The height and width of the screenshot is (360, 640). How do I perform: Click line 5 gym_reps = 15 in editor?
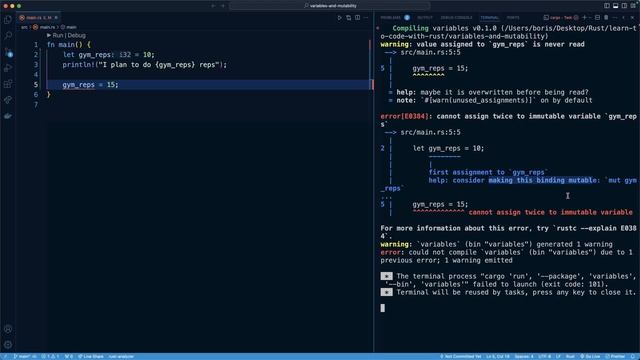pyautogui.click(x=90, y=84)
